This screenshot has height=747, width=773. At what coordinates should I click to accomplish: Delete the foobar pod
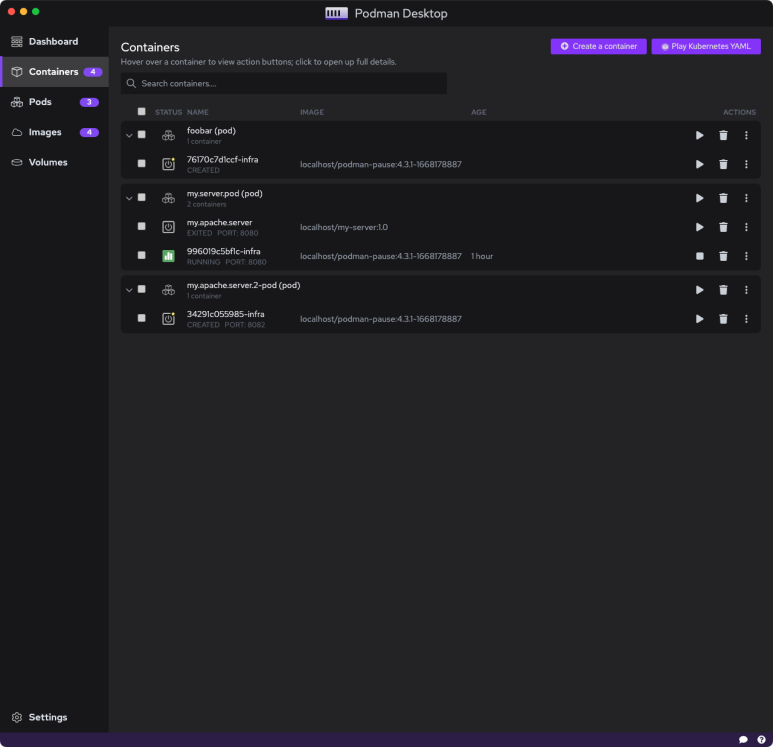point(723,135)
